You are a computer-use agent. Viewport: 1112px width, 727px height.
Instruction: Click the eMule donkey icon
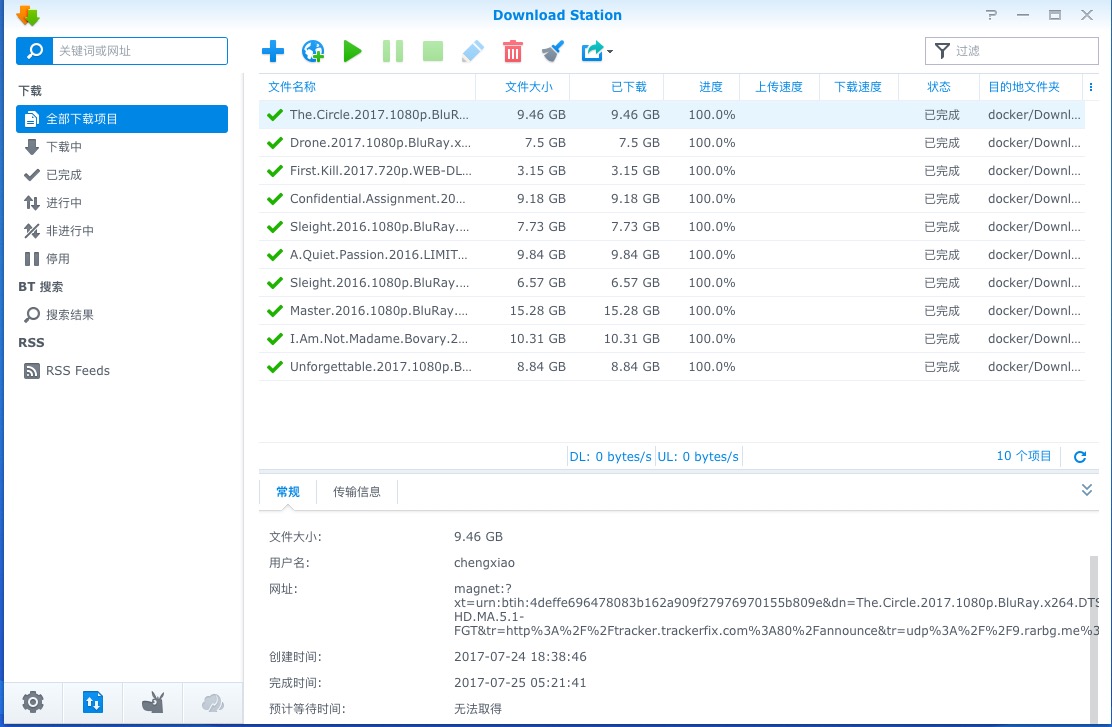[153, 703]
